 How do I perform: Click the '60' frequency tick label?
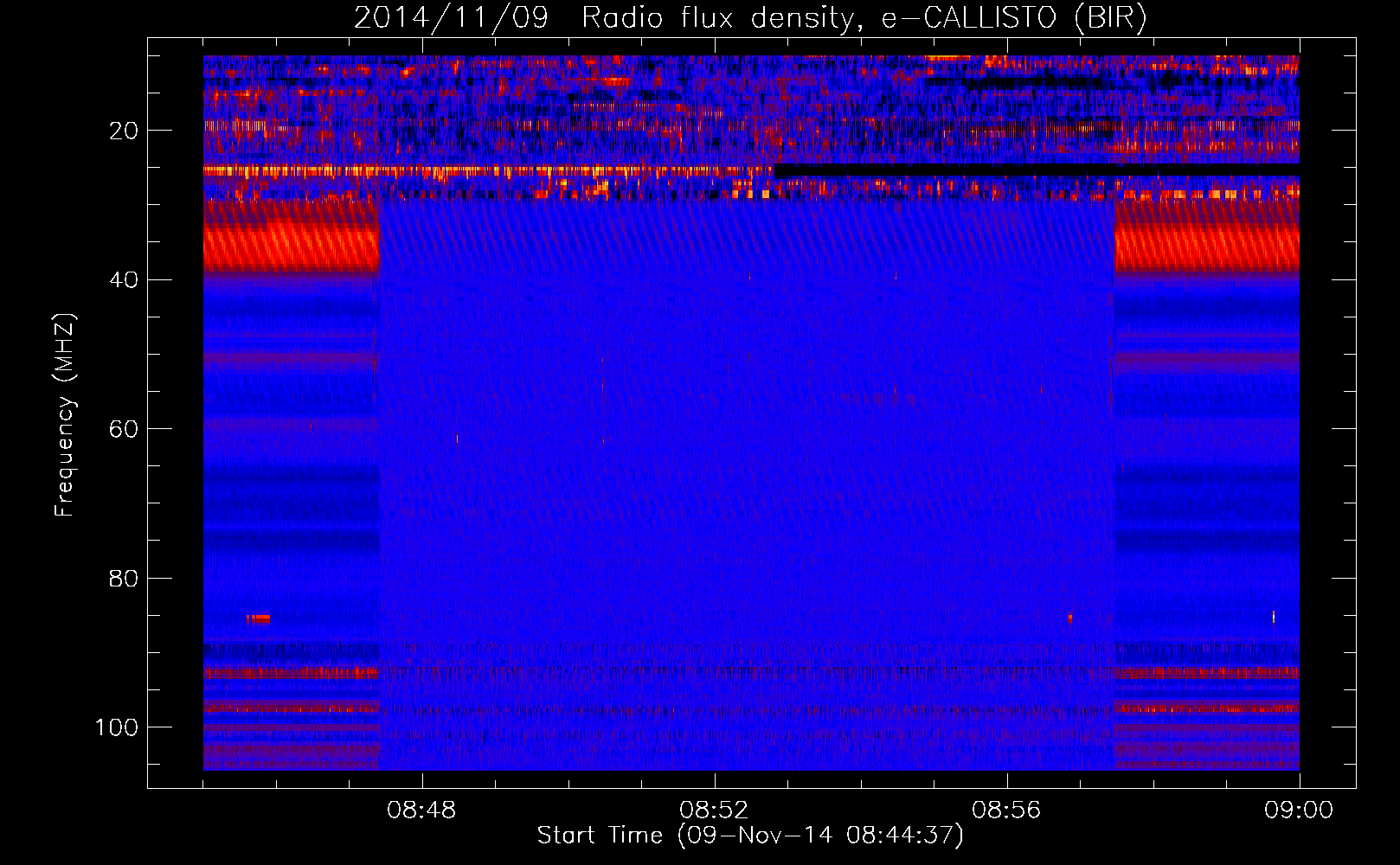pos(125,429)
